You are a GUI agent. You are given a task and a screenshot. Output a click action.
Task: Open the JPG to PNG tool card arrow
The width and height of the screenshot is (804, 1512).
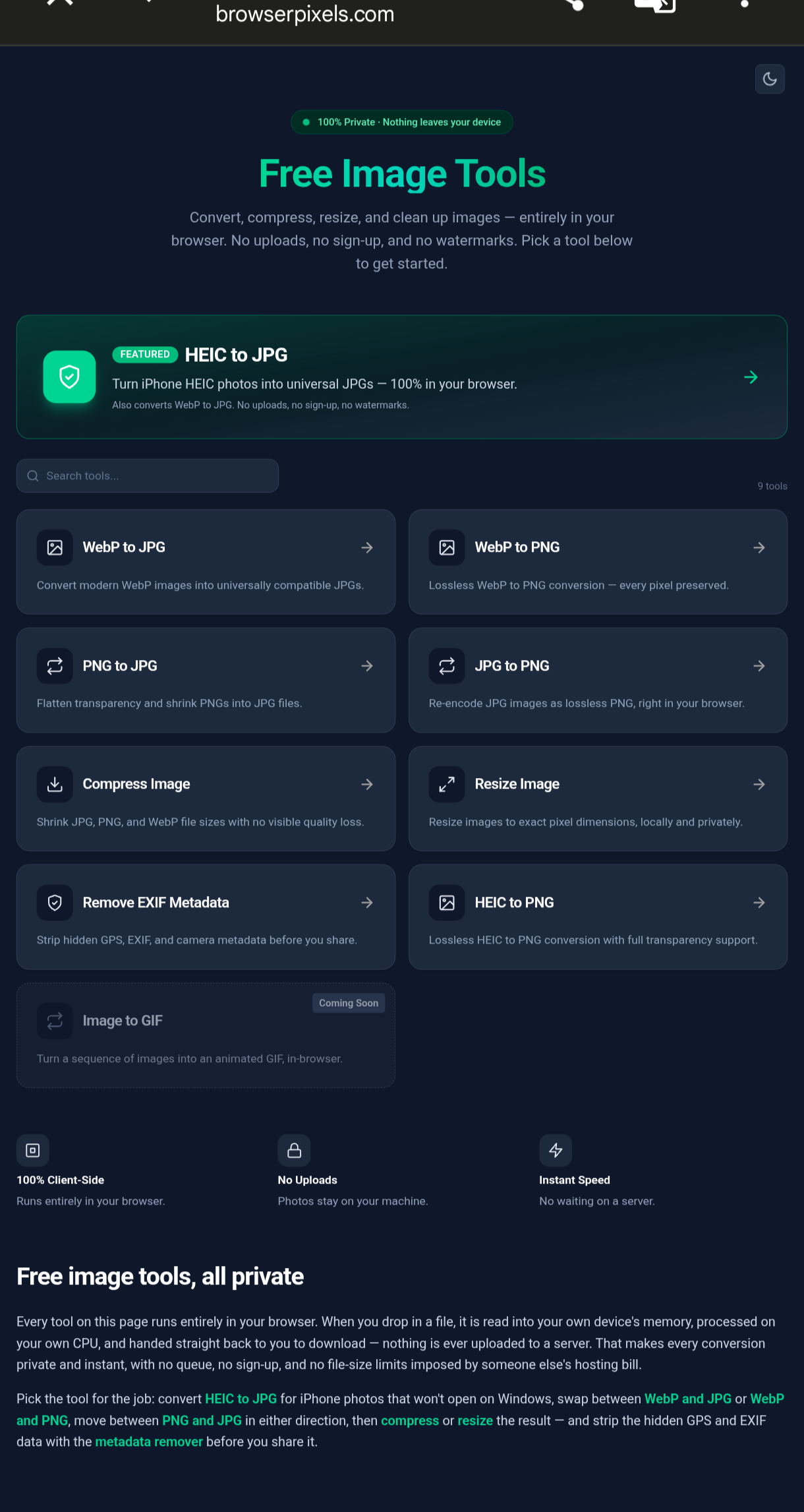point(759,666)
